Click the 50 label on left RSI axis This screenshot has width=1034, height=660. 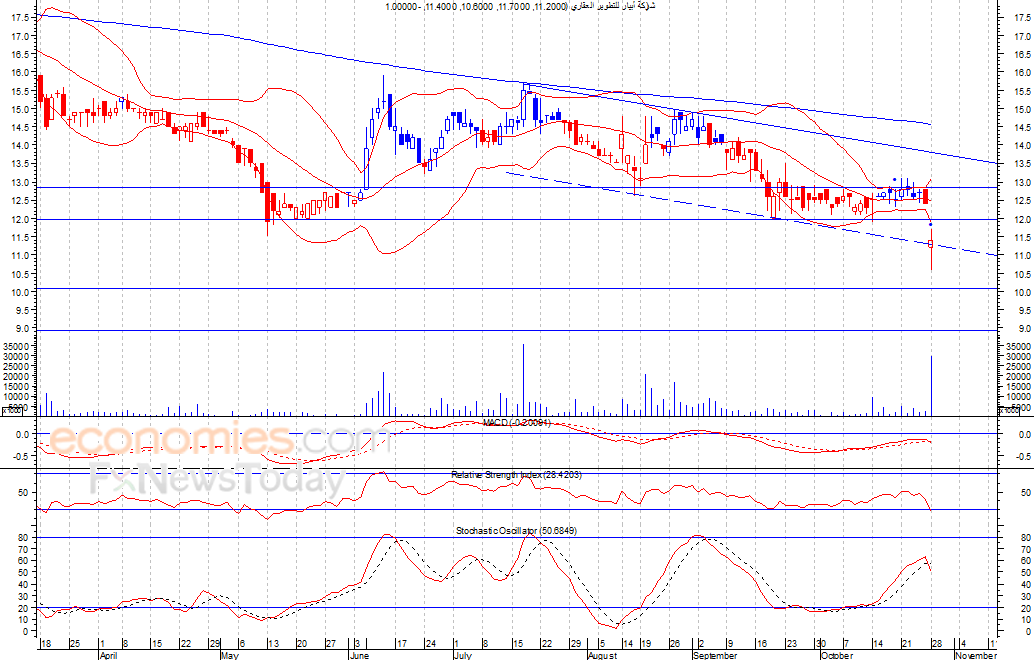click(x=23, y=493)
